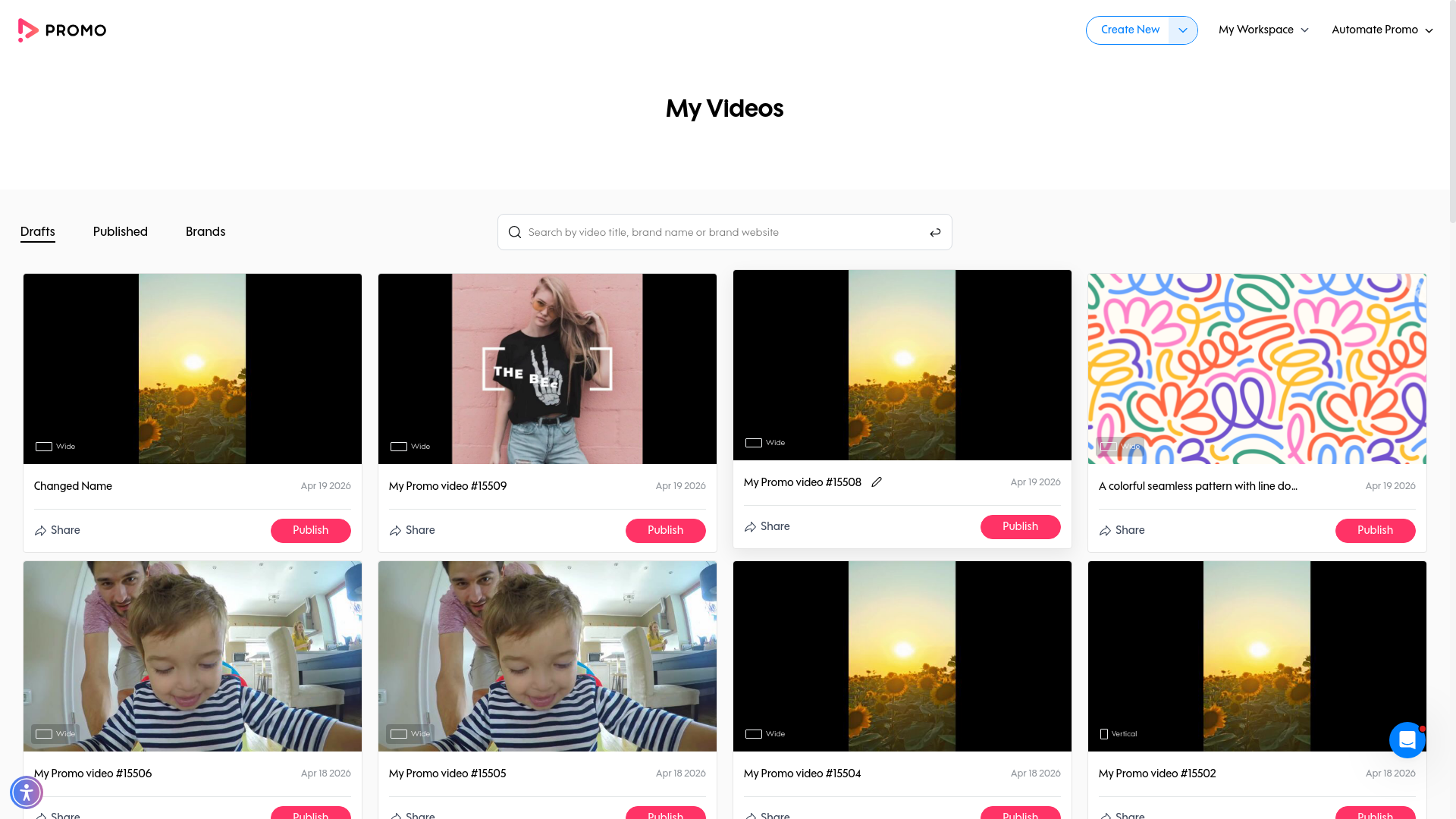Select the Drafts tab
Viewport: 1456px width, 819px height.
[38, 232]
